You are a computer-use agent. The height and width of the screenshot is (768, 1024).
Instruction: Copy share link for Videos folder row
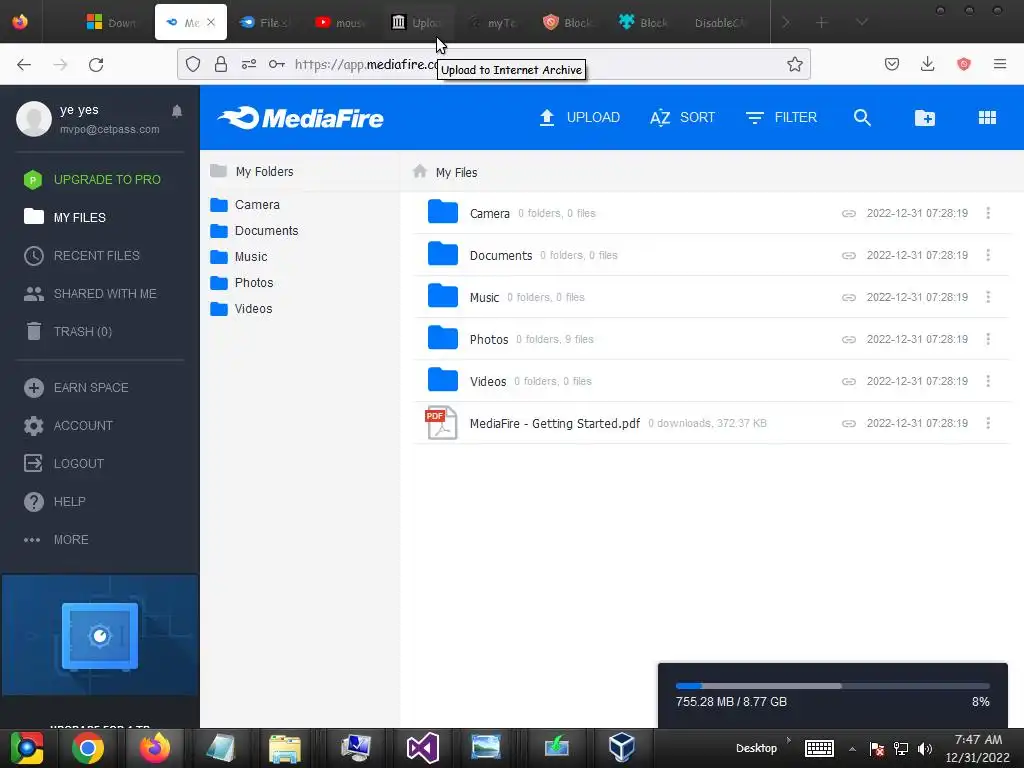(x=848, y=381)
